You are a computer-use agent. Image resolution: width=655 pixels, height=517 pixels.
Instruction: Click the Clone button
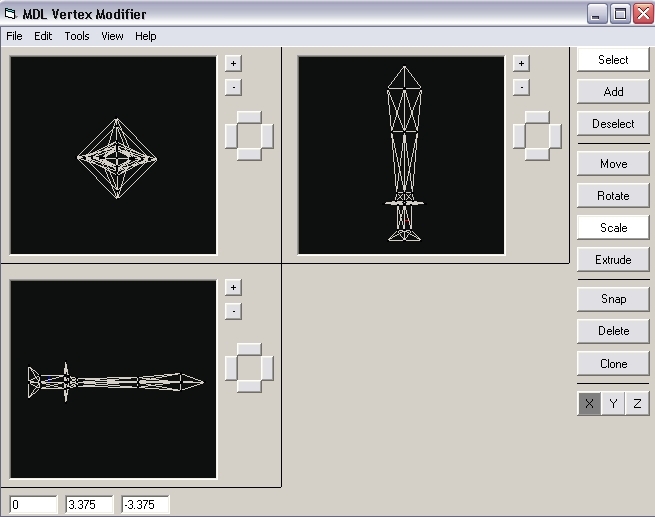point(613,364)
